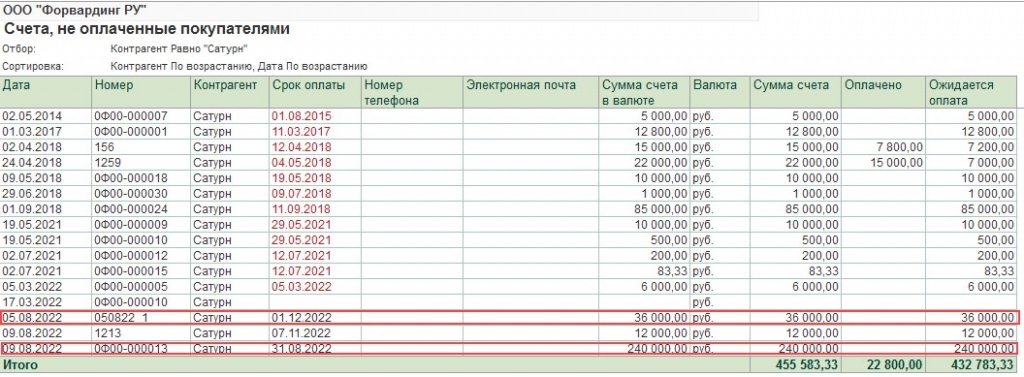1024x377 pixels.
Task: Click the due date 31.08.2022
Action: (x=302, y=349)
